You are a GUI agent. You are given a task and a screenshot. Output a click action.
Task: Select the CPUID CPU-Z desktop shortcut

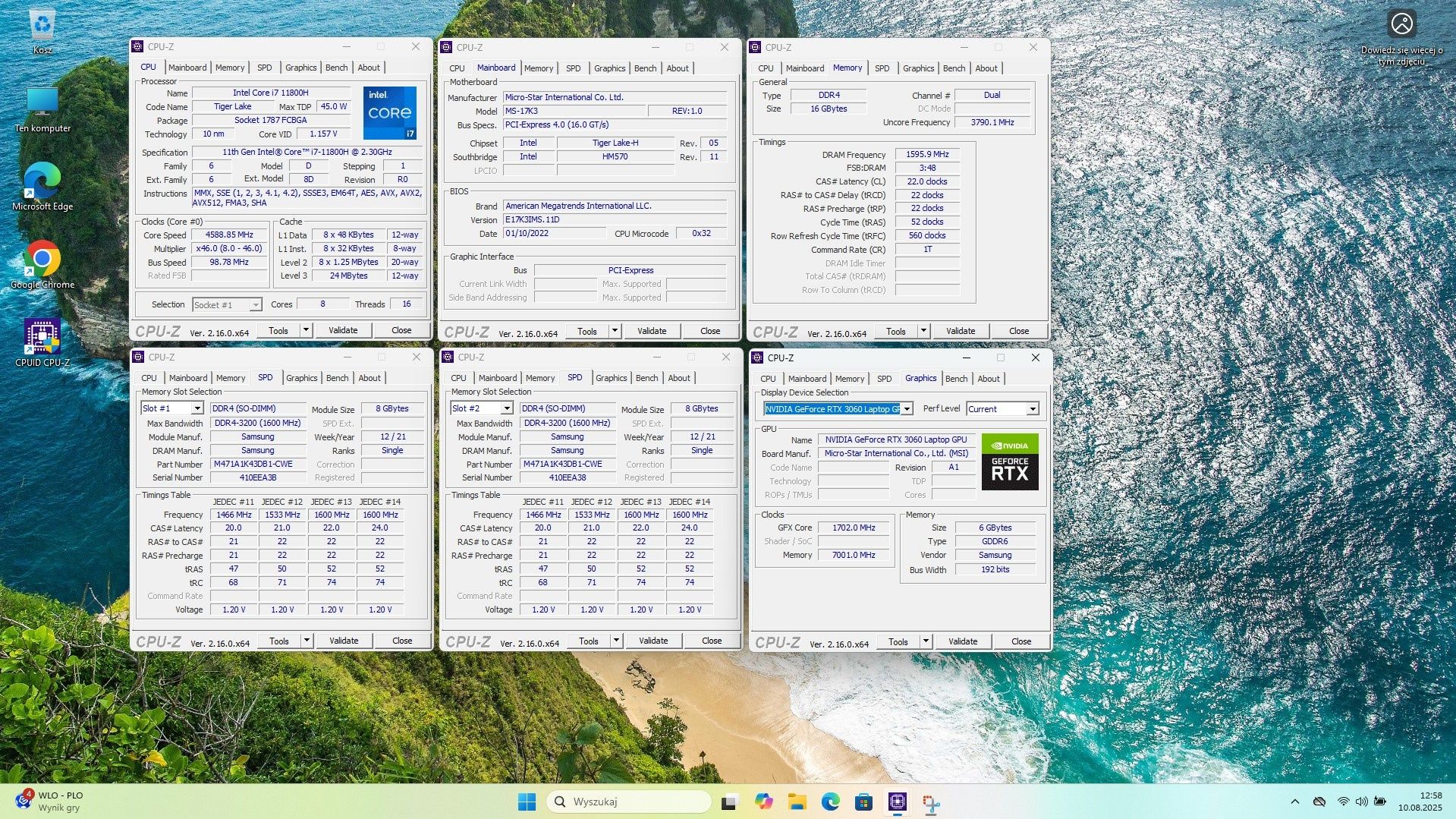[x=42, y=342]
